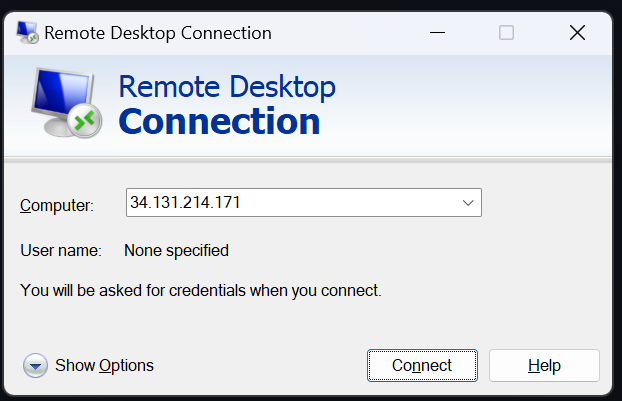Click the credentials notice message

[201, 290]
